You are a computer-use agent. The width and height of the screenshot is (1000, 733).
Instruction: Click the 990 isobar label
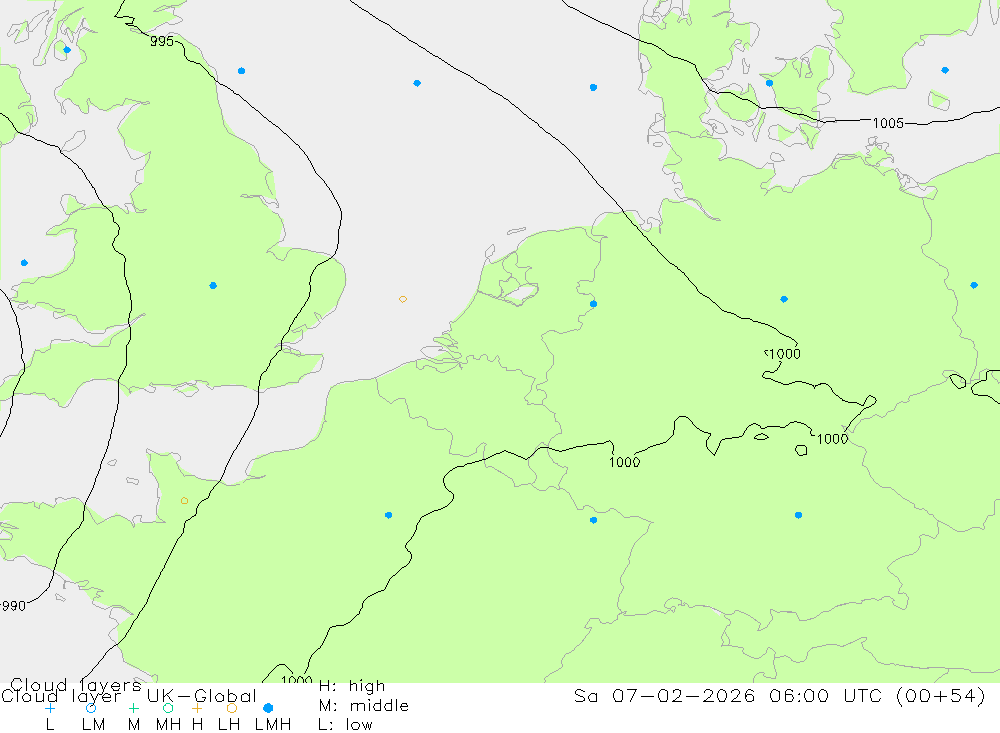[14, 605]
